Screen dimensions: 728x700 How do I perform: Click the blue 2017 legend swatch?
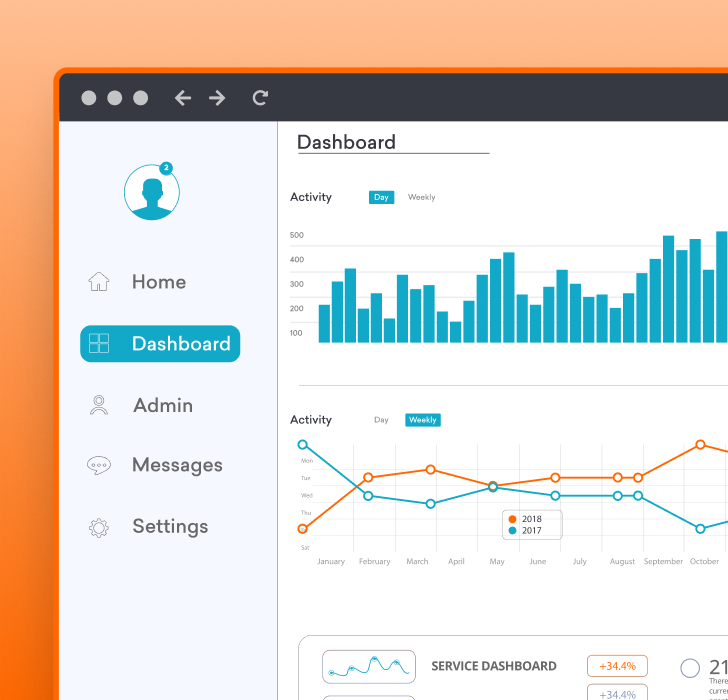tap(513, 531)
